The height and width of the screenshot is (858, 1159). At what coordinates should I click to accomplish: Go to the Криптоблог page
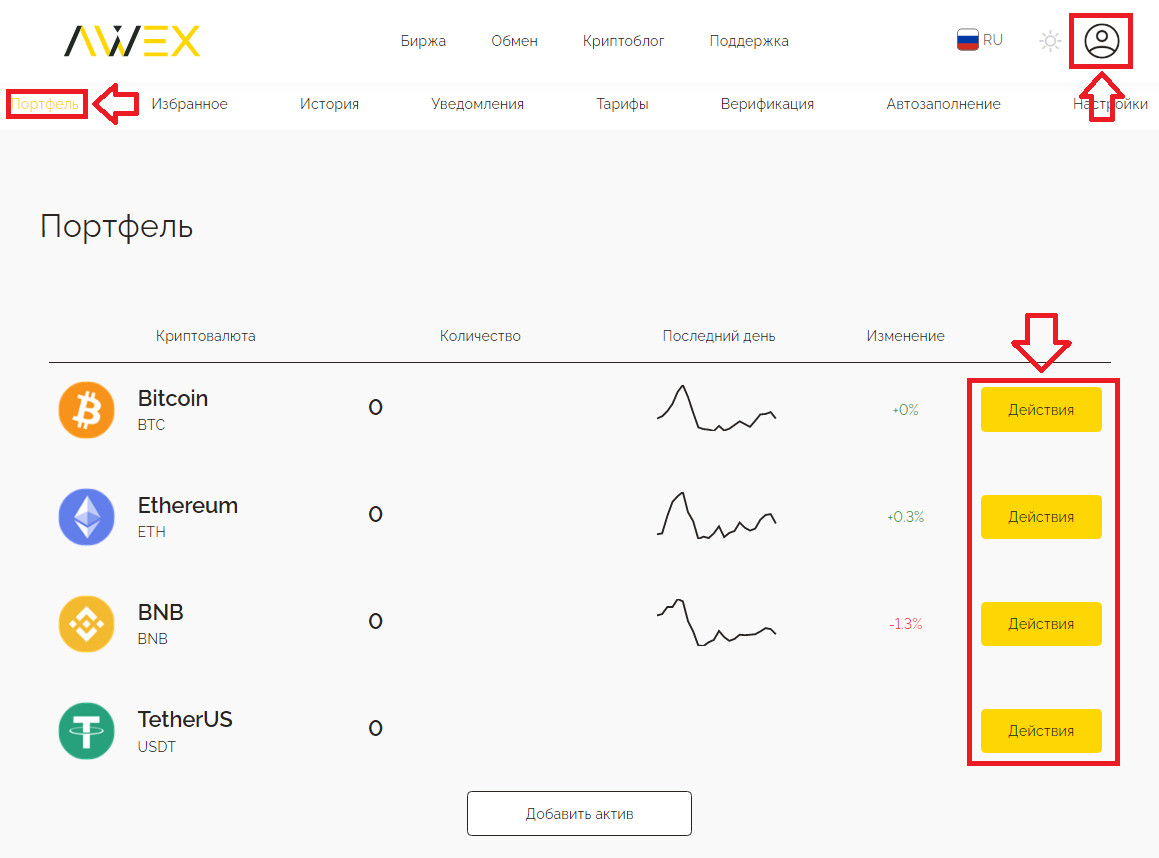pos(623,41)
